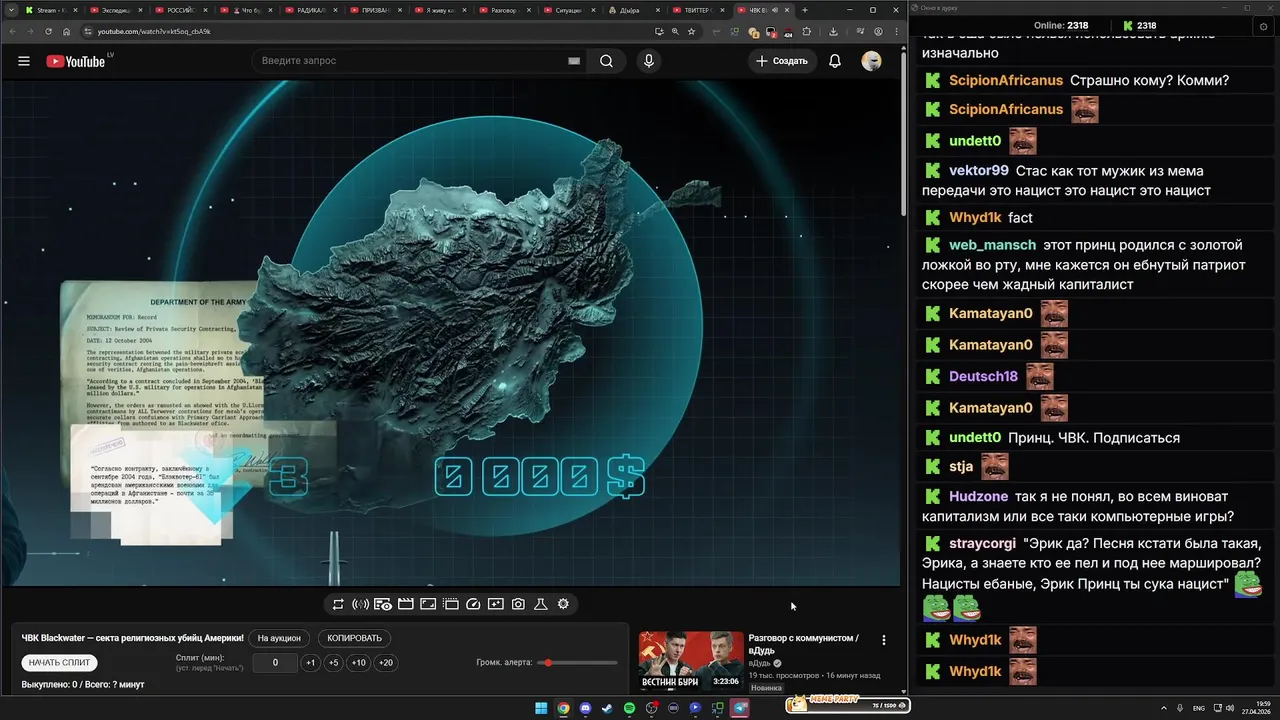Click the YouTube logo to go home

tap(75, 61)
